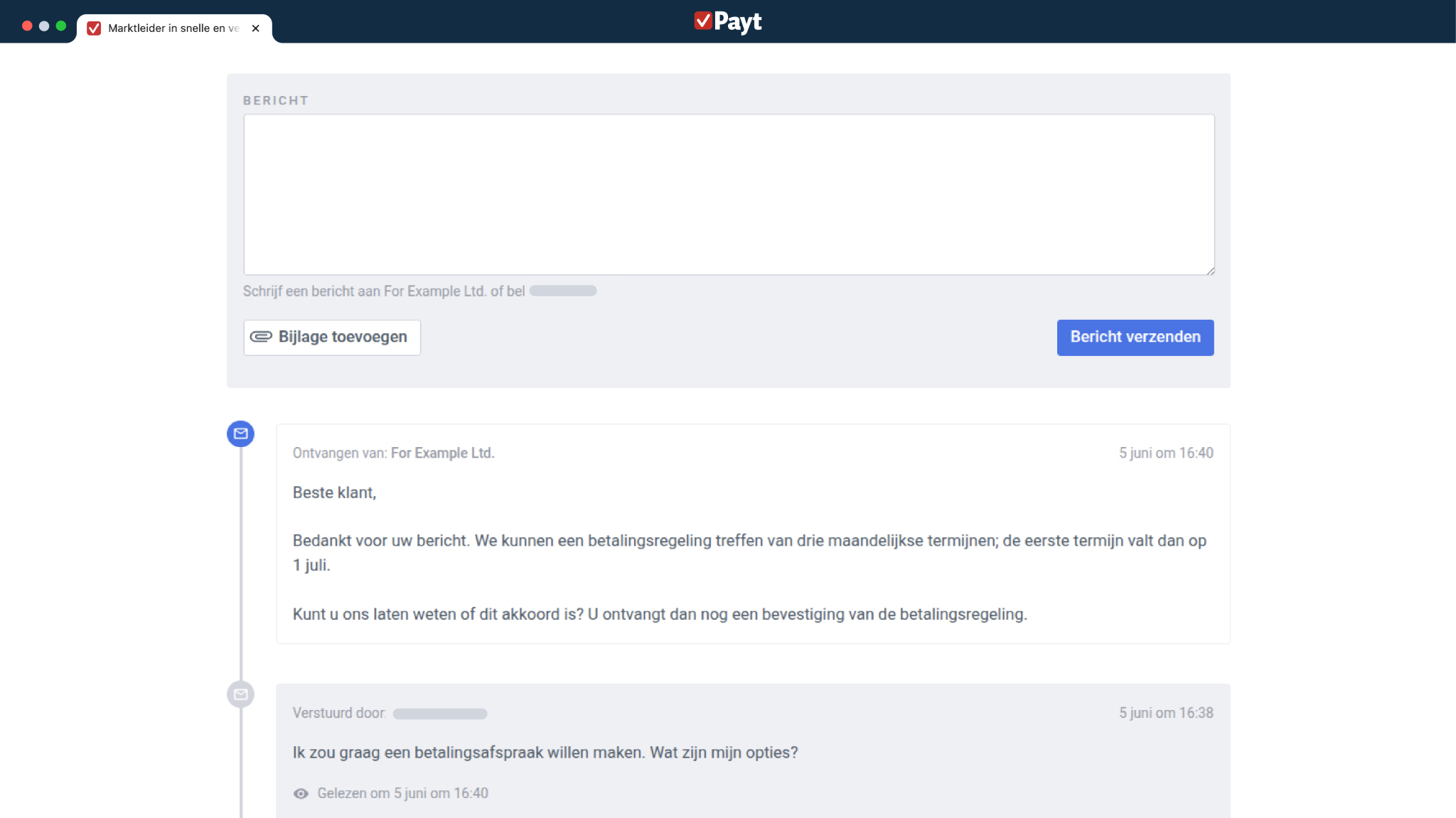This screenshot has height=818, width=1456.
Task: Click the green macOS window button
Action: coord(61,26)
